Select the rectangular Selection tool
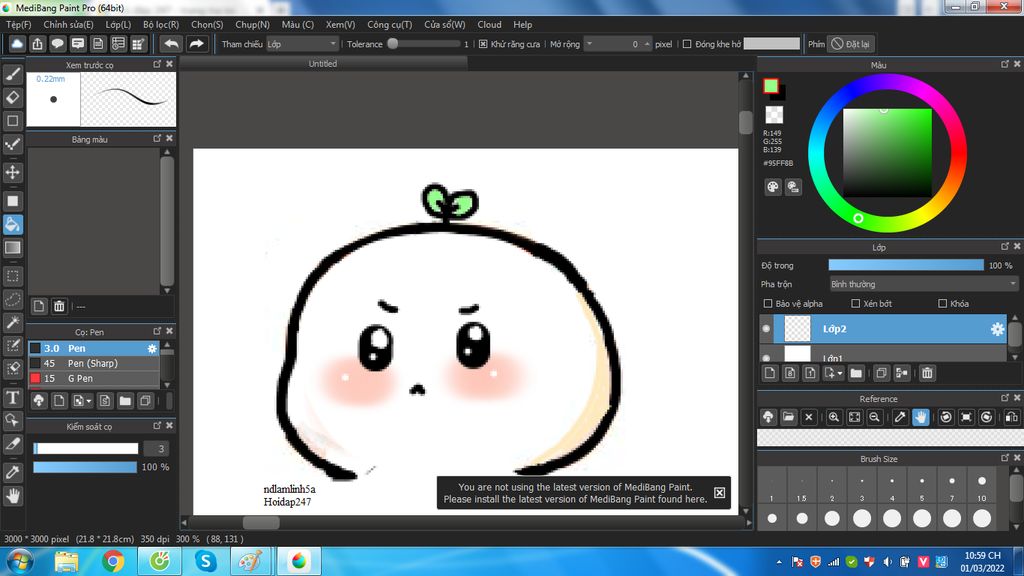1024x576 pixels. pyautogui.click(x=12, y=276)
